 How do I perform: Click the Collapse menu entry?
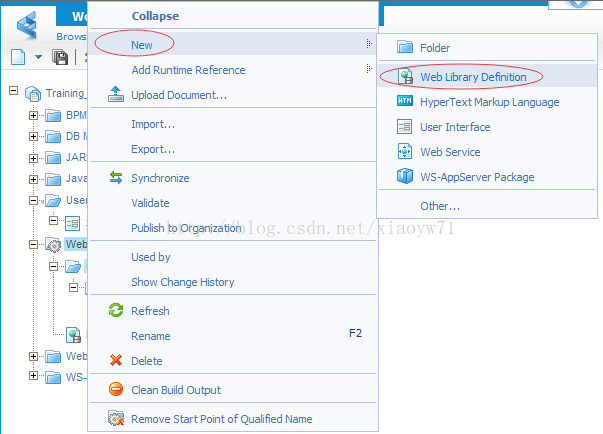[x=155, y=16]
